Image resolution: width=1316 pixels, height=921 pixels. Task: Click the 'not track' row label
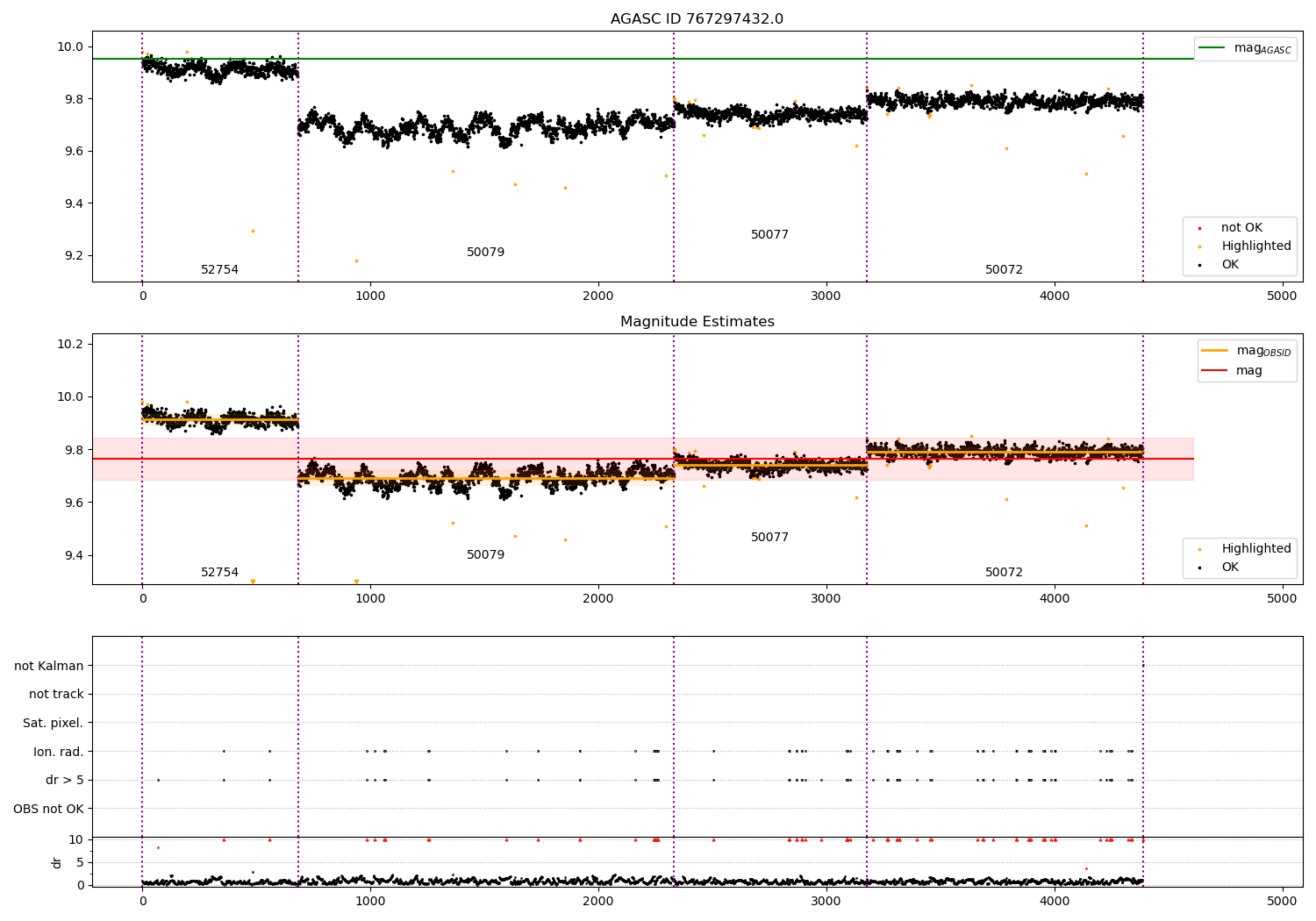pyautogui.click(x=56, y=695)
